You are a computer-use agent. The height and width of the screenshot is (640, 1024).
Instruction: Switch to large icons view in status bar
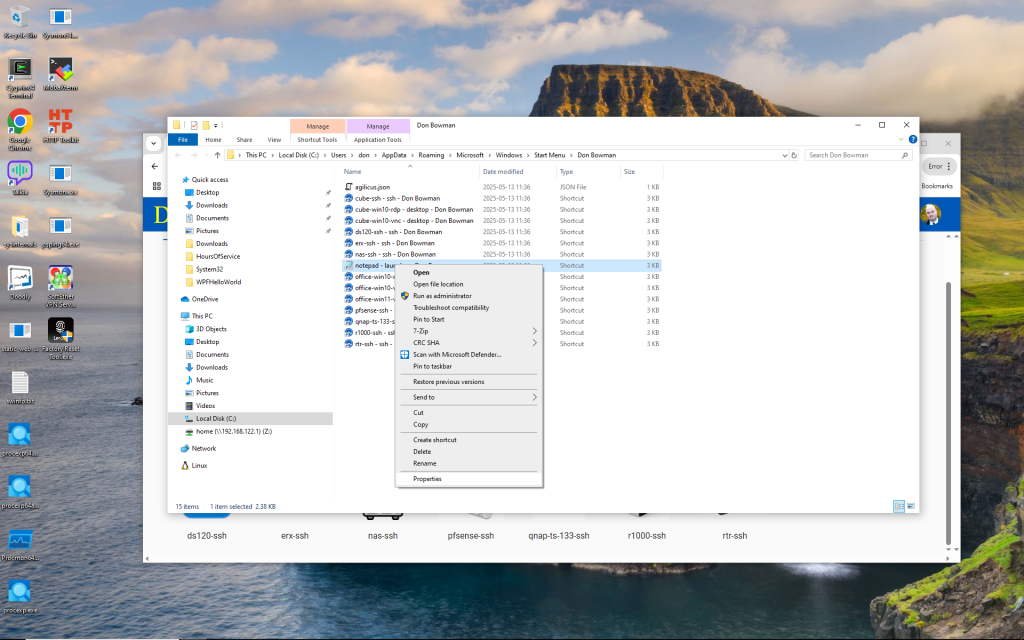tap(911, 507)
